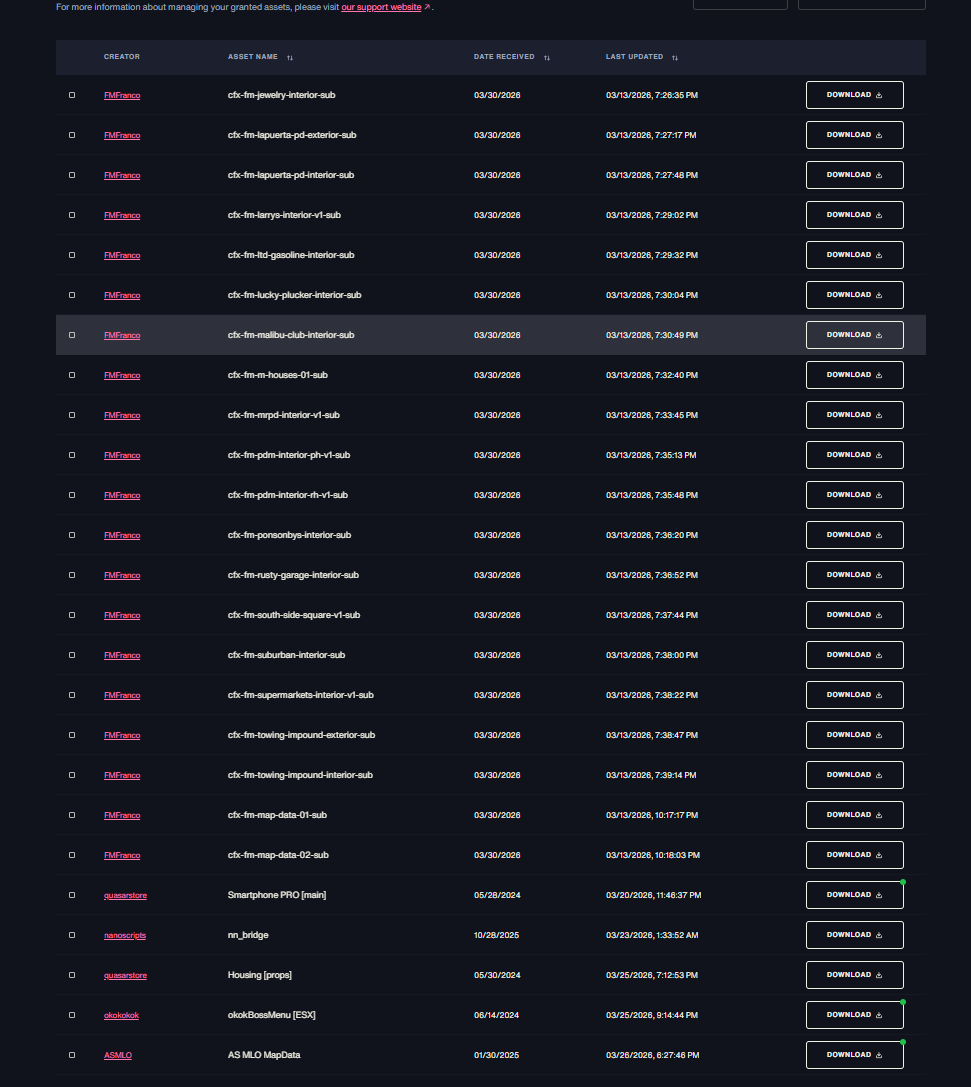Viewport: 971px width, 1087px height.
Task: Click timestamp 03/26/2026, 6:27:46 PM
Action: tap(652, 1055)
